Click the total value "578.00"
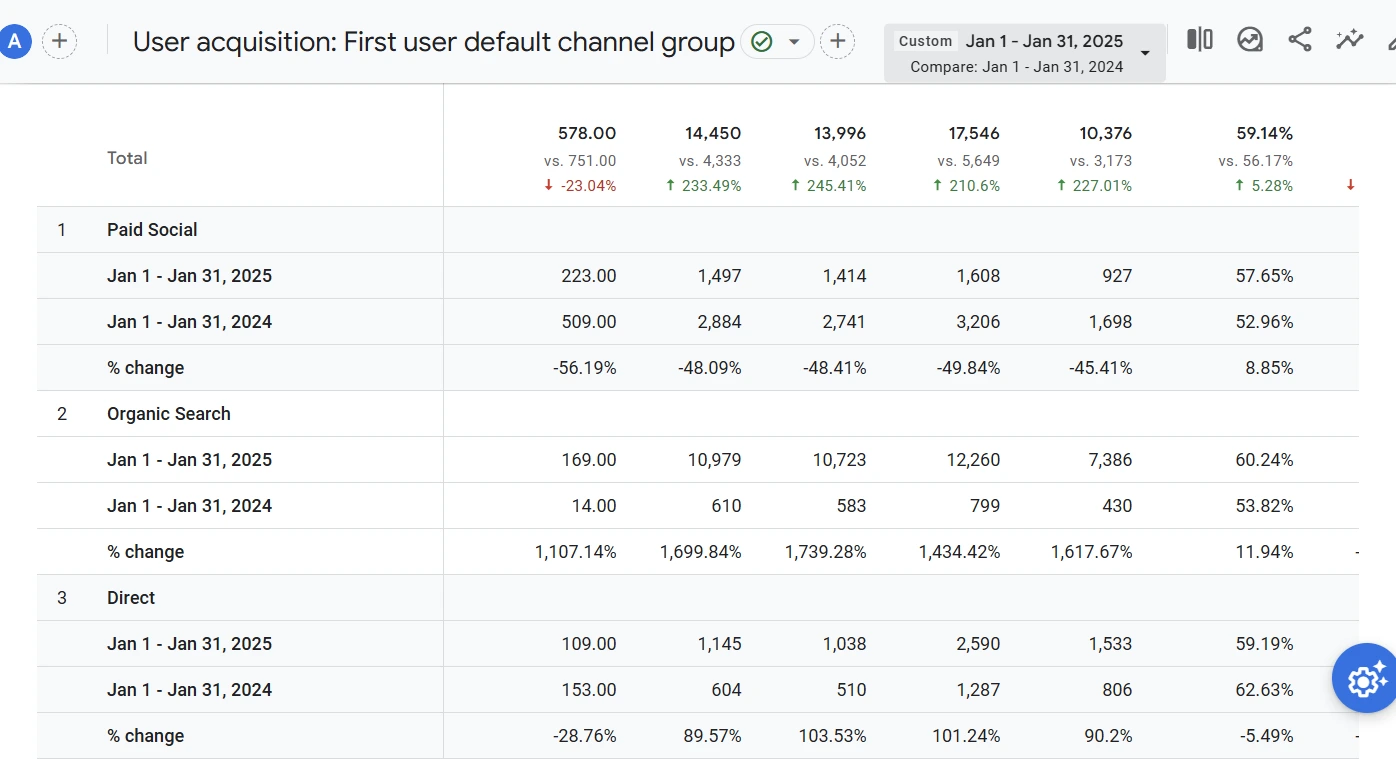Image resolution: width=1396 pixels, height=759 pixels. pyautogui.click(x=587, y=133)
